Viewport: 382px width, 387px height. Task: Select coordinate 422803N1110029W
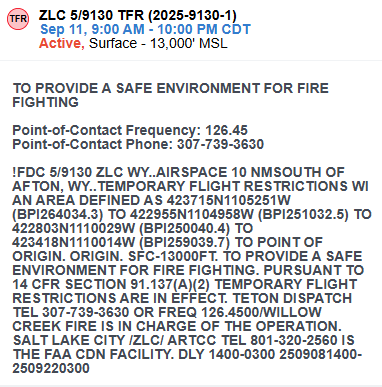pyautogui.click(x=74, y=228)
